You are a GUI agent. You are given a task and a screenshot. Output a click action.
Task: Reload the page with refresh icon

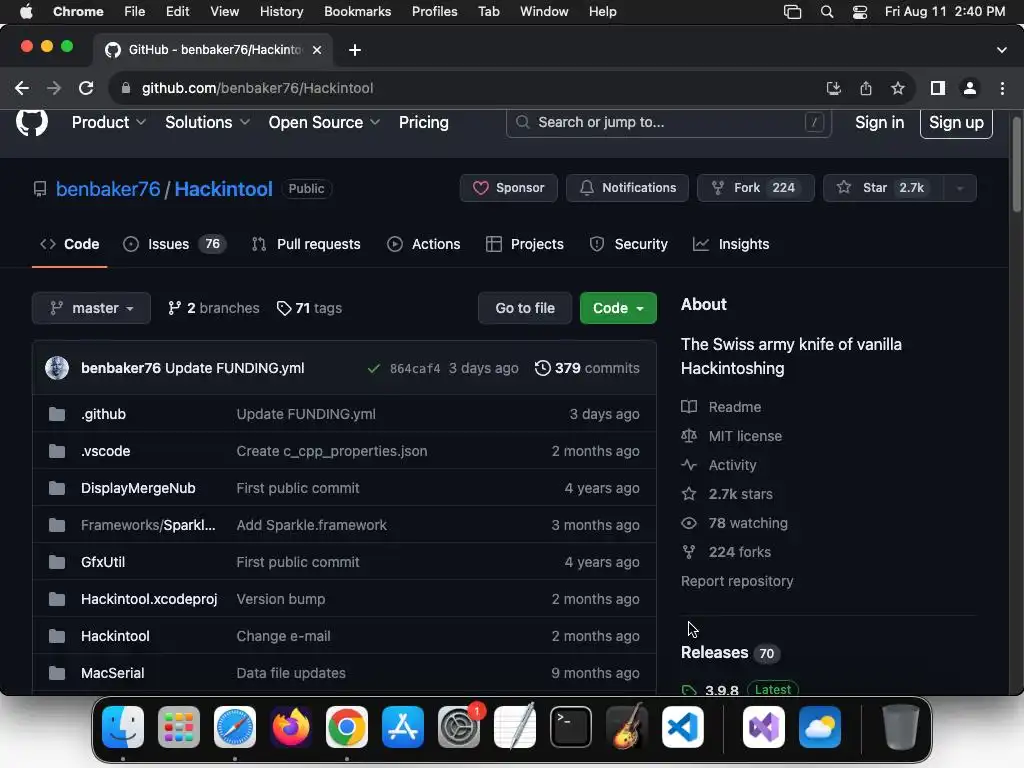point(86,88)
